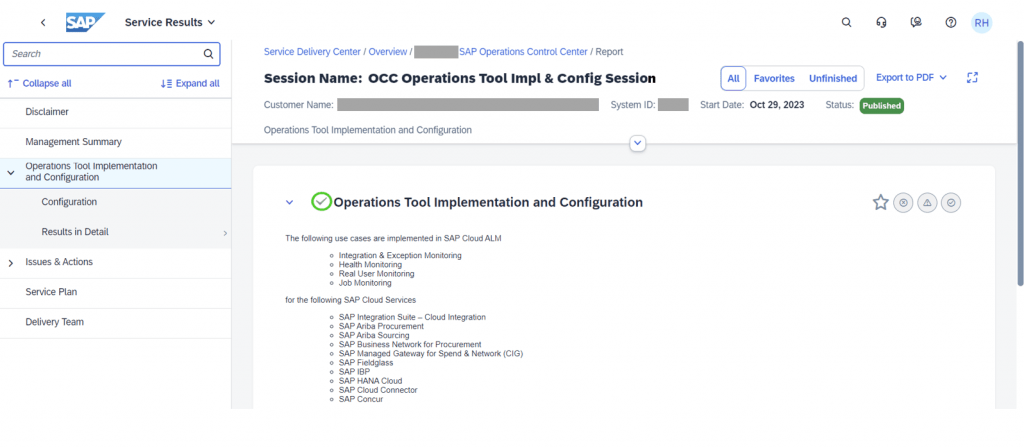This screenshot has width=1024, height=448.
Task: Click the arrow next to Results in Detail
Action: coord(225,232)
